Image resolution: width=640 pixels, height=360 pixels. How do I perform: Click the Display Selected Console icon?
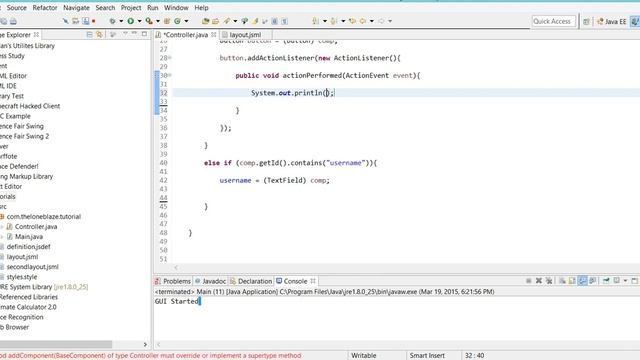616,281
